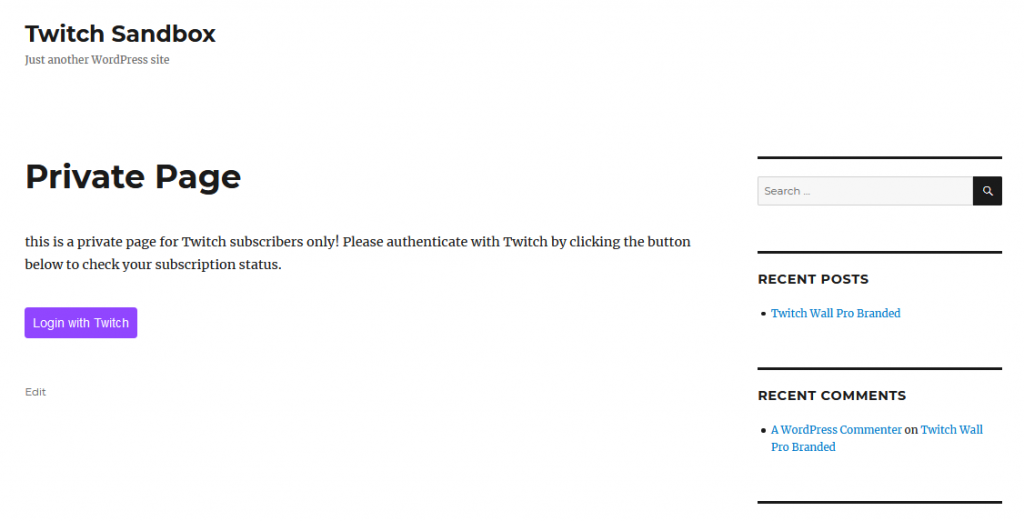The image size is (1024, 521).
Task: Click the divider line above Recent Comments
Action: [880, 368]
